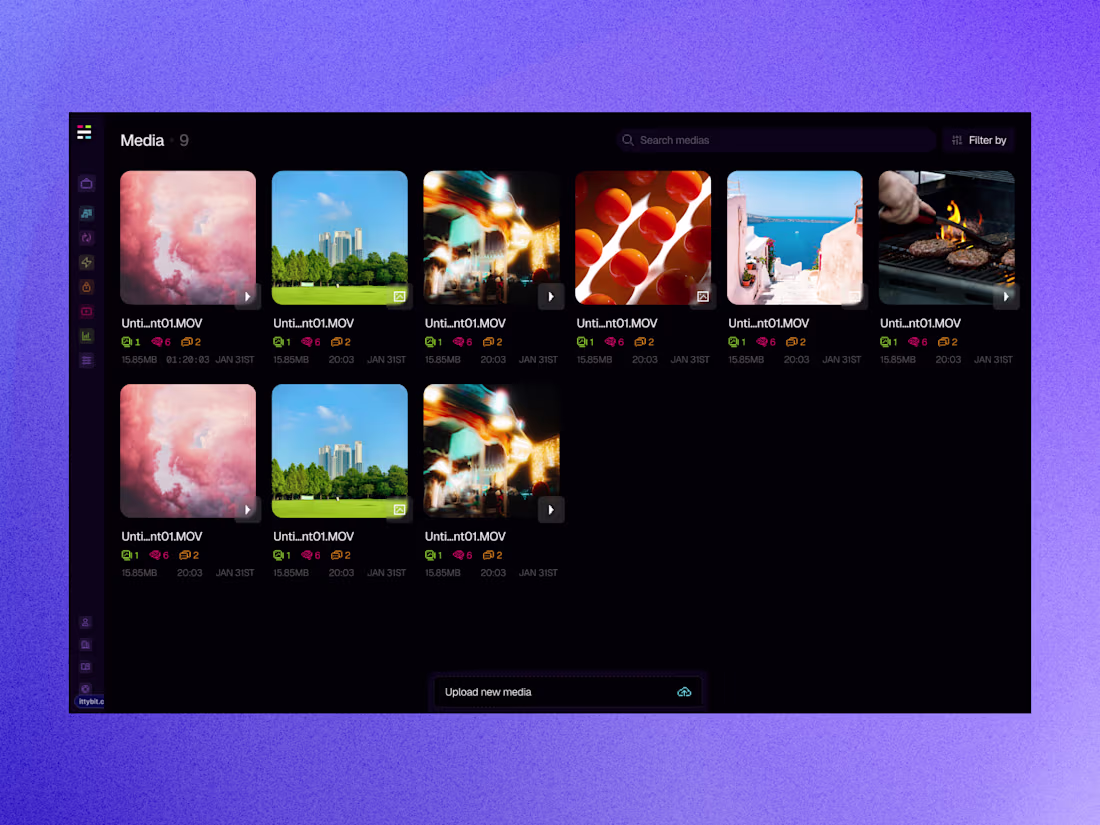Select the pink video player icon in sidebar
The width and height of the screenshot is (1100, 825).
86,311
